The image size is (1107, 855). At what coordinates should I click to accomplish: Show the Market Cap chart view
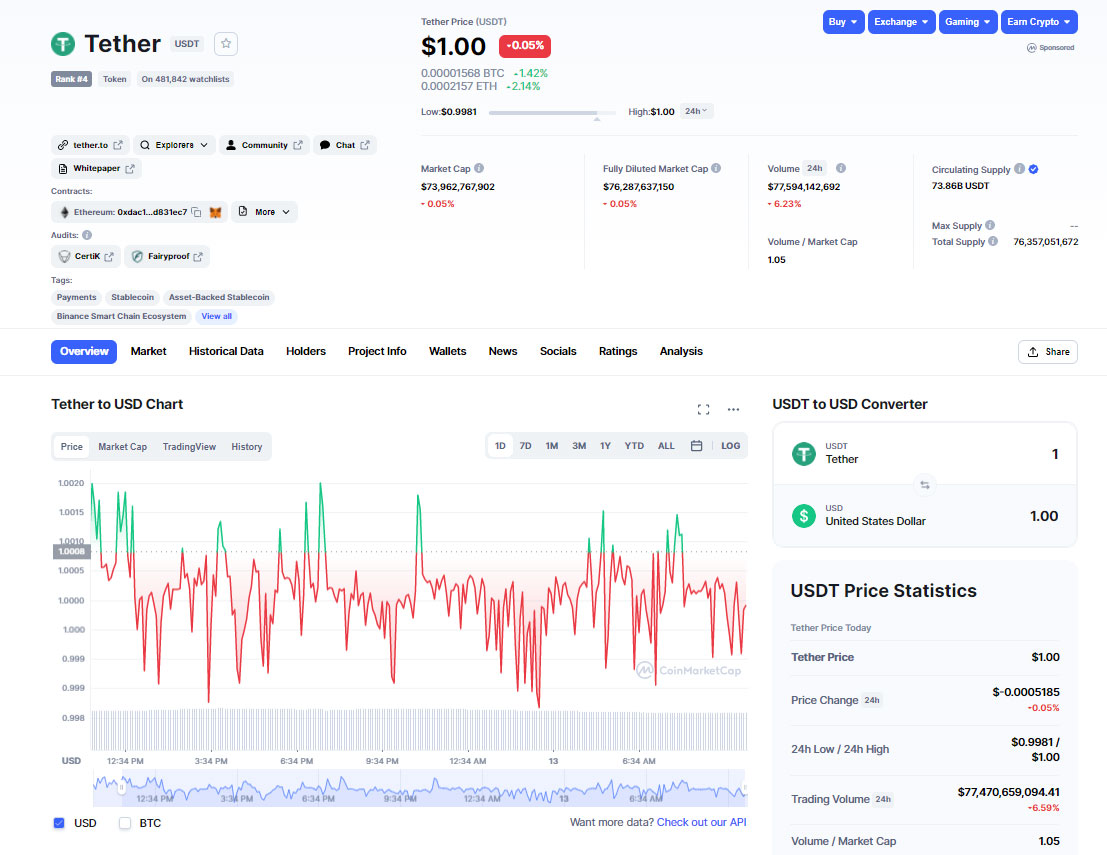tap(122, 447)
